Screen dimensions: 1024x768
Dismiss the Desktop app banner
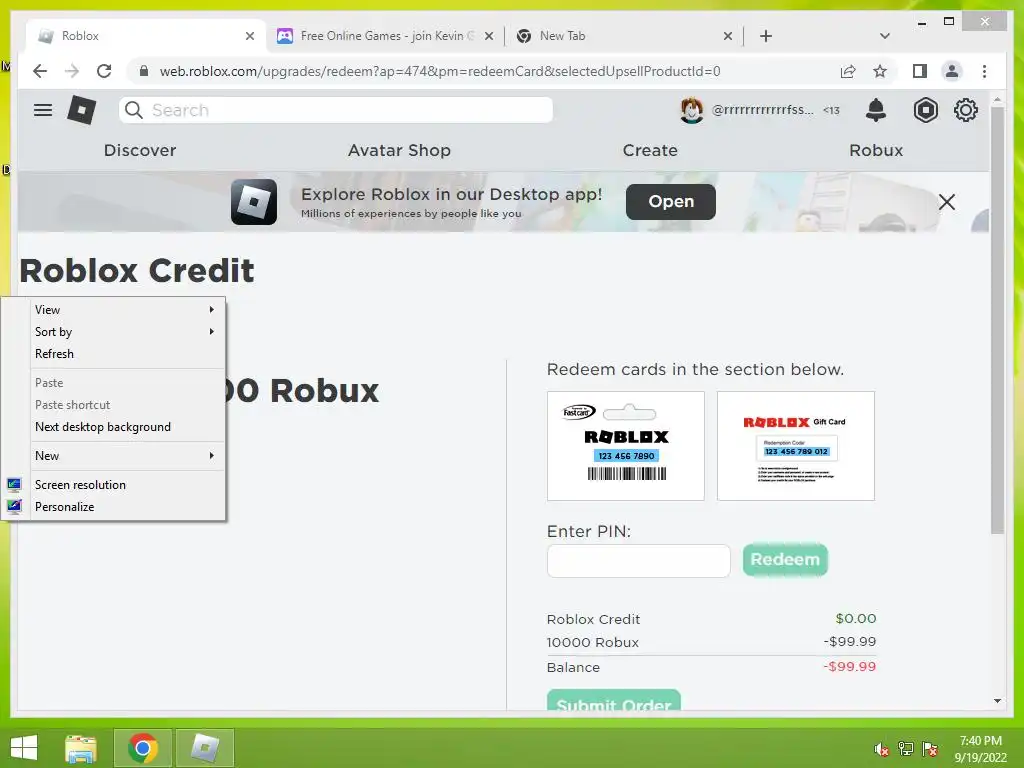pyautogui.click(x=946, y=202)
